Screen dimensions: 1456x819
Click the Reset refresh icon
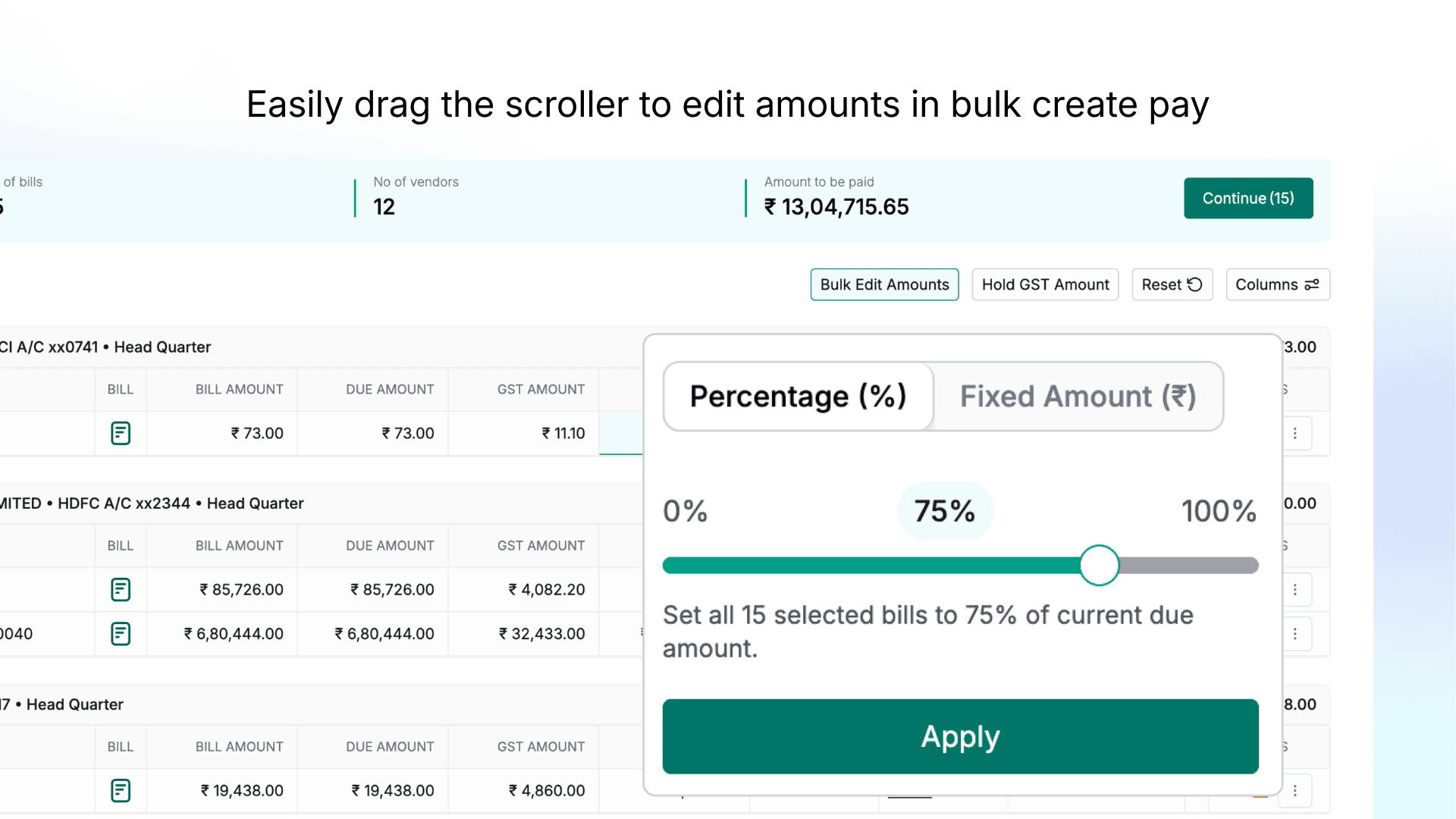tap(1195, 284)
